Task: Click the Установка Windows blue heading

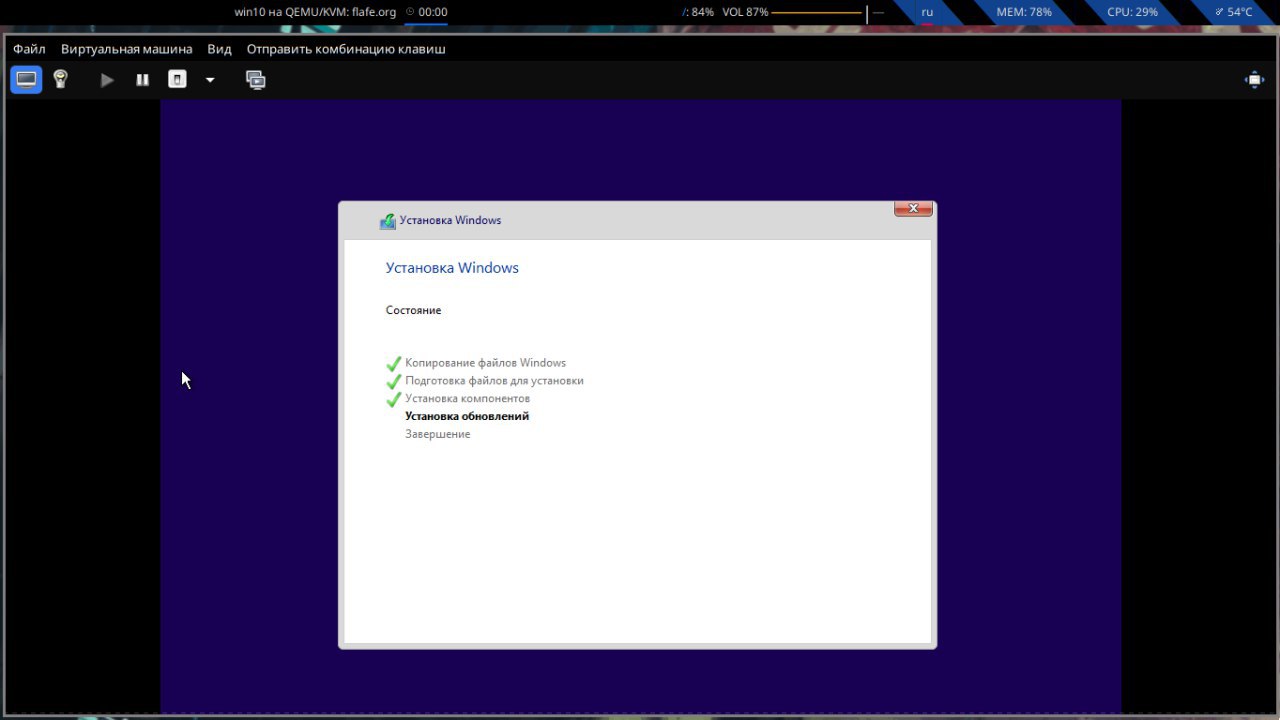Action: 452,268
